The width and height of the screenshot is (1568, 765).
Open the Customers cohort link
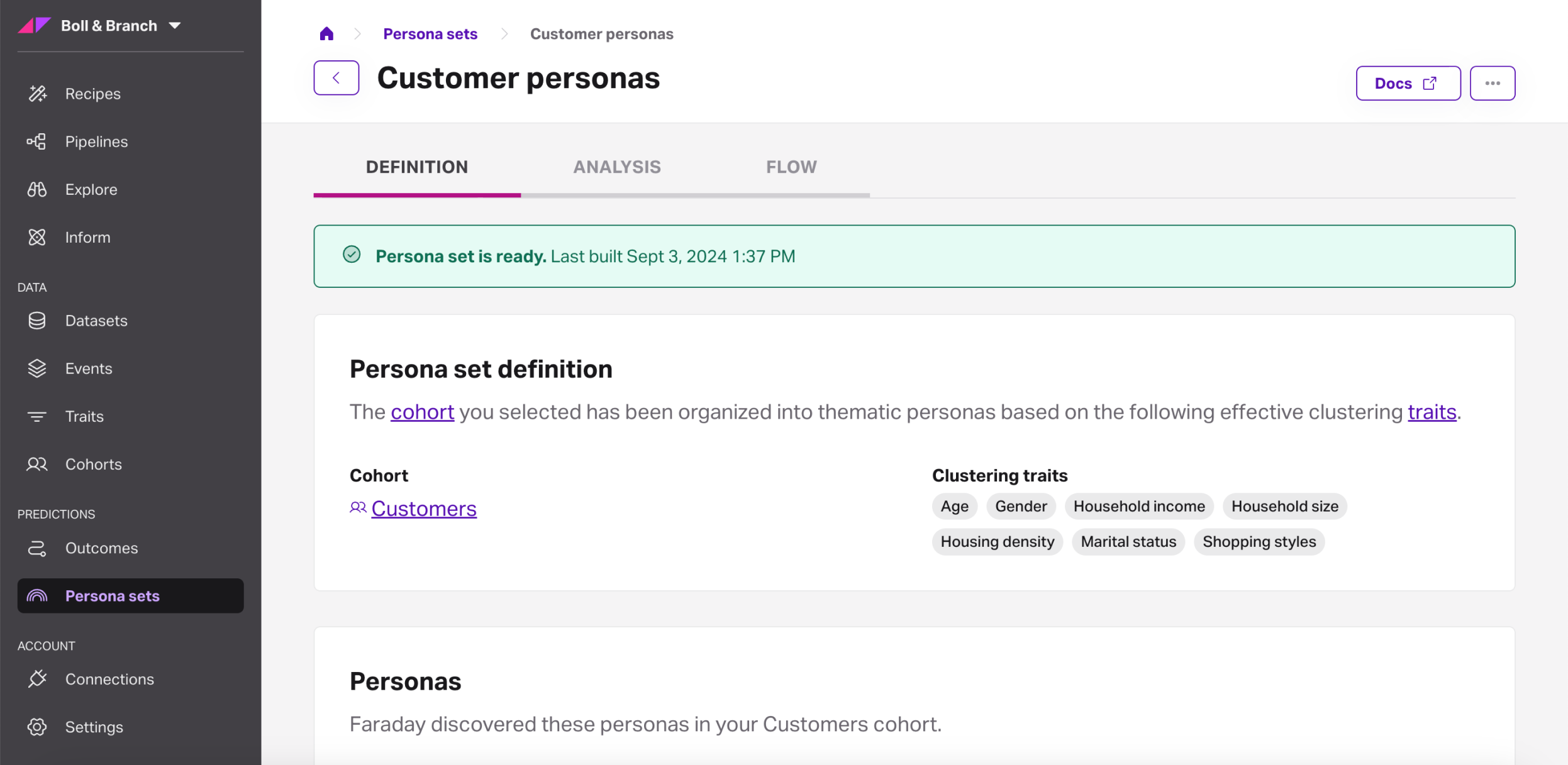(x=423, y=509)
